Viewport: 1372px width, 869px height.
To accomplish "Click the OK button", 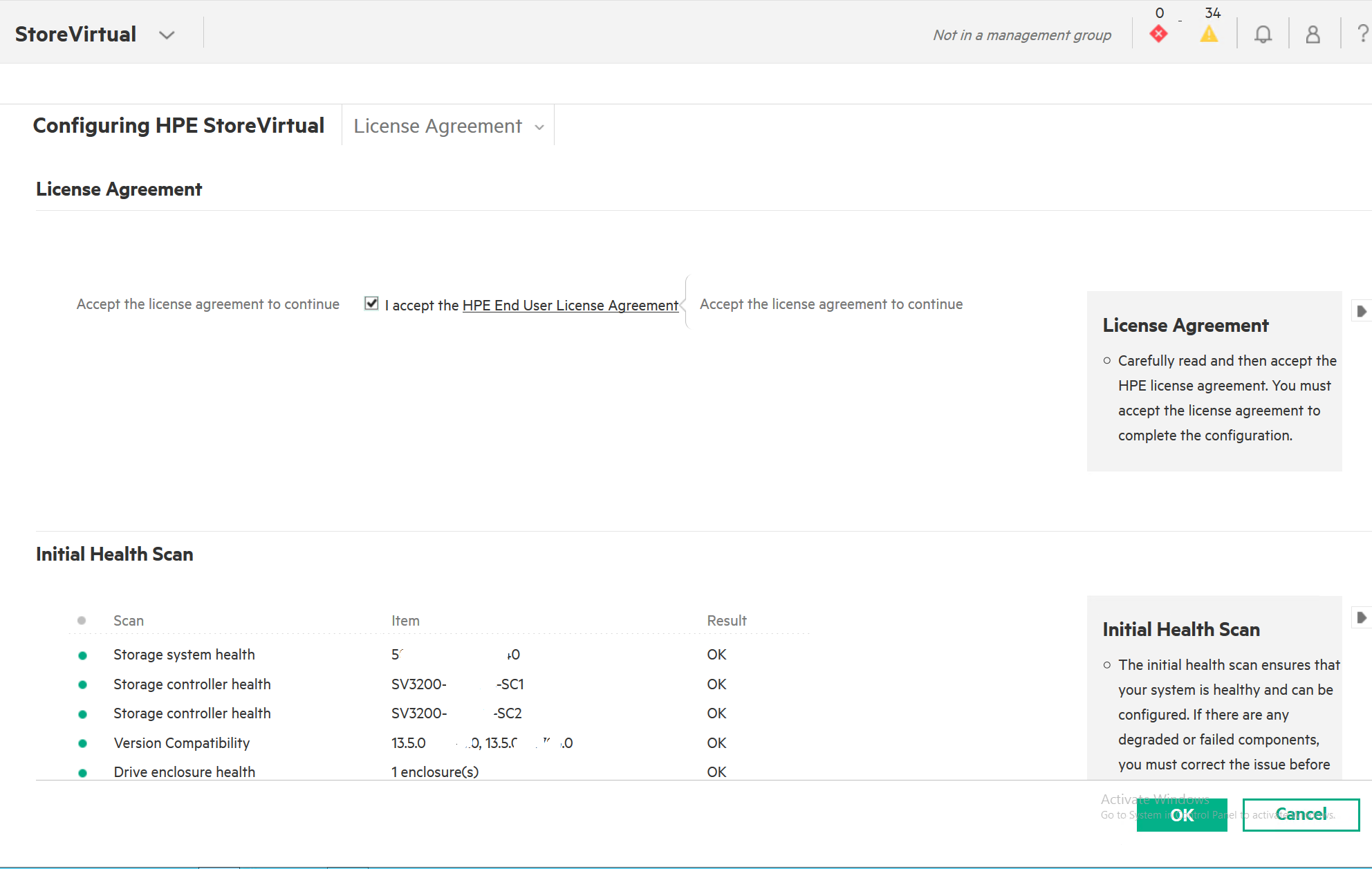I will (x=1182, y=814).
